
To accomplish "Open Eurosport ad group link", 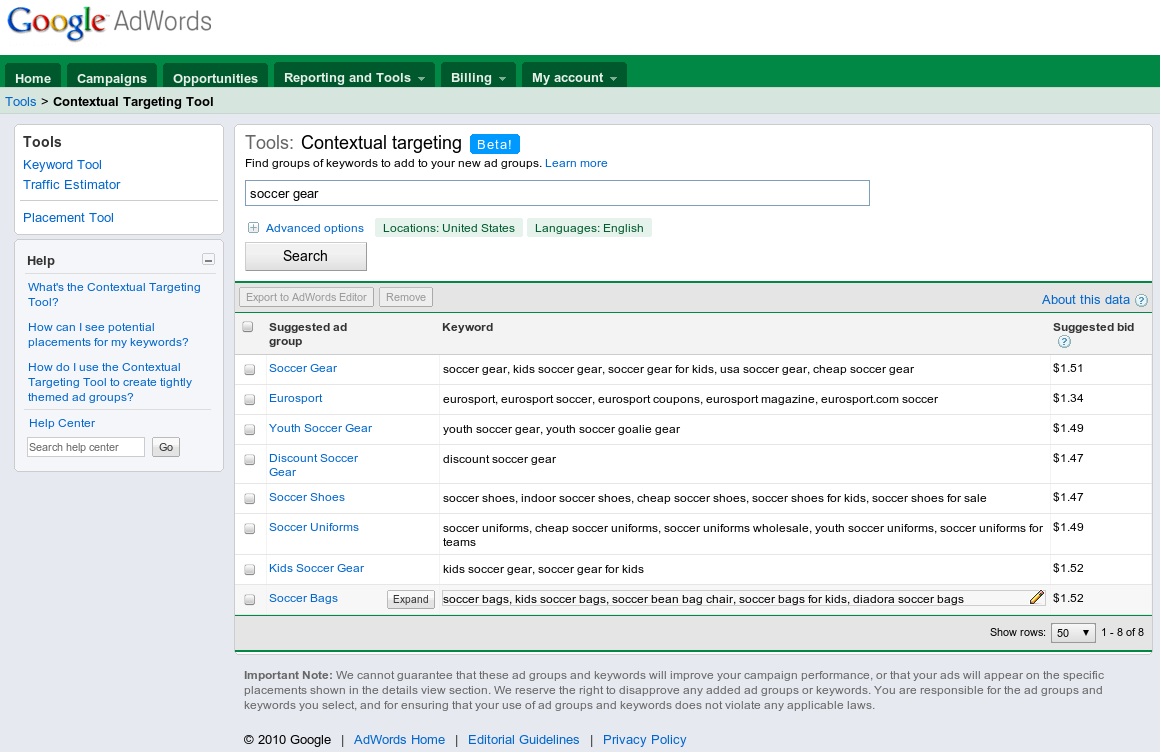I will [x=295, y=398].
